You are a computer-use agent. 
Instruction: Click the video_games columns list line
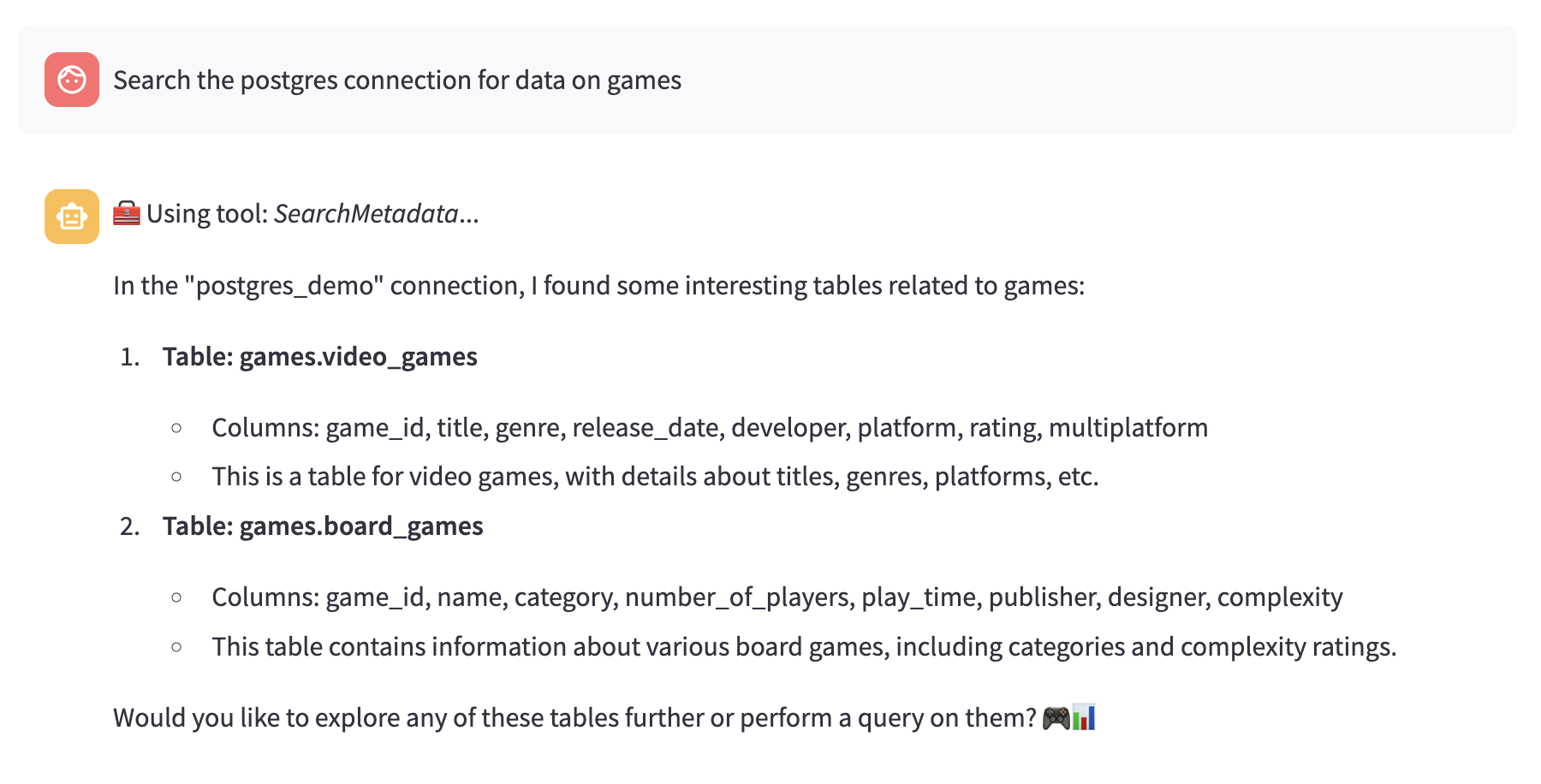[710, 428]
